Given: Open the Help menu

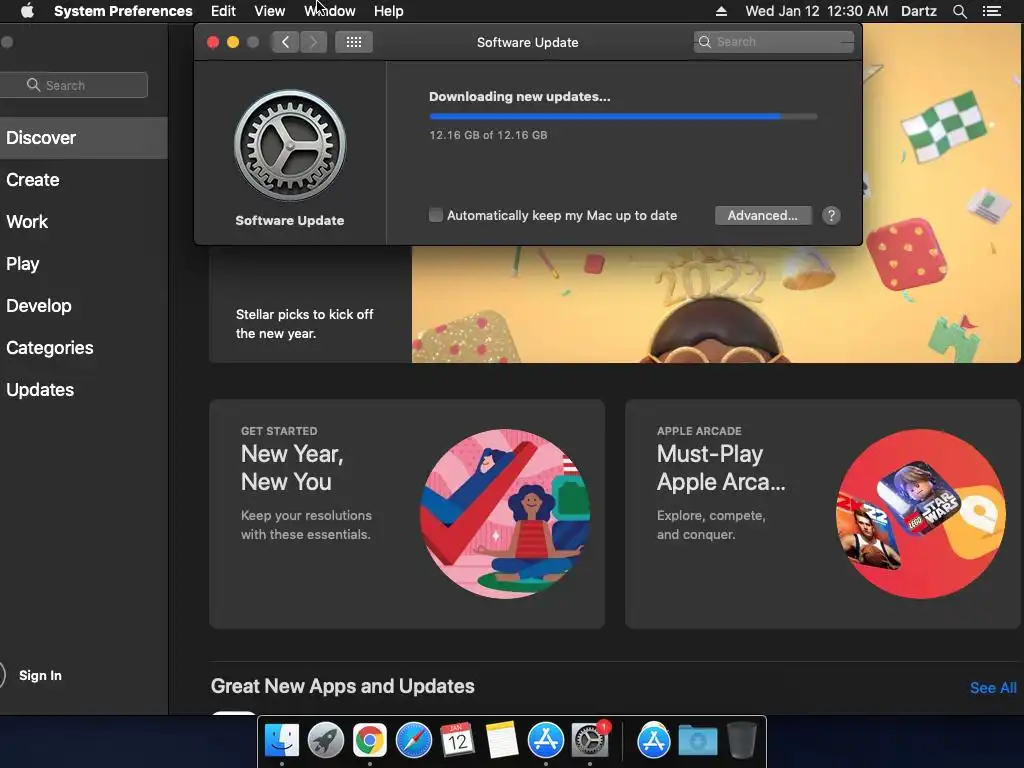Looking at the screenshot, I should pos(389,11).
